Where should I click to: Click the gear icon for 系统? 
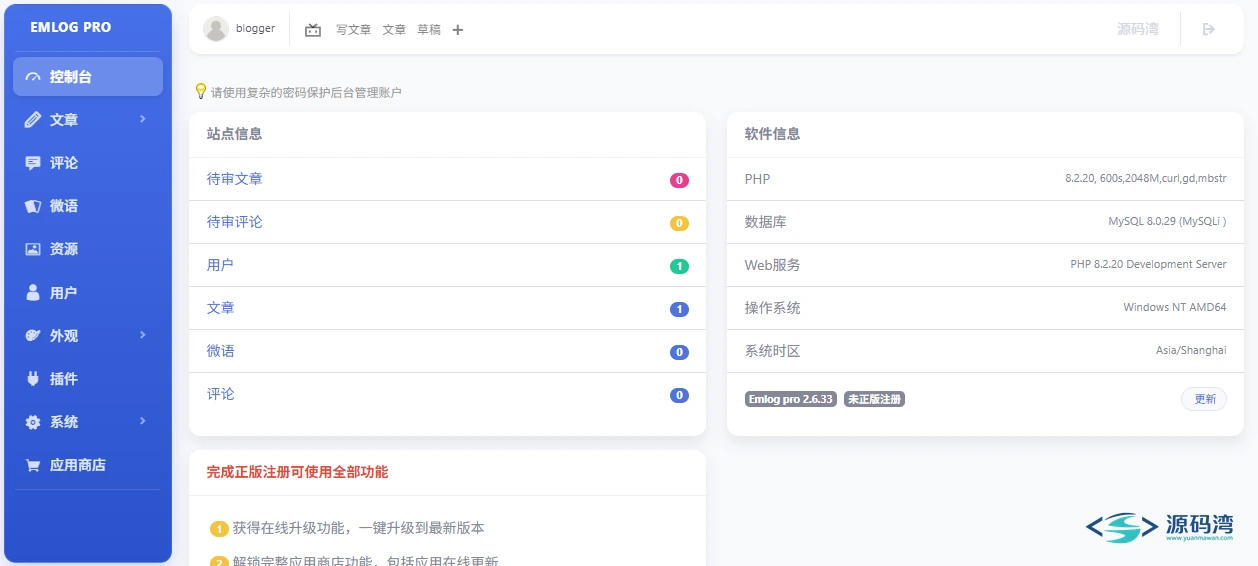click(x=33, y=422)
